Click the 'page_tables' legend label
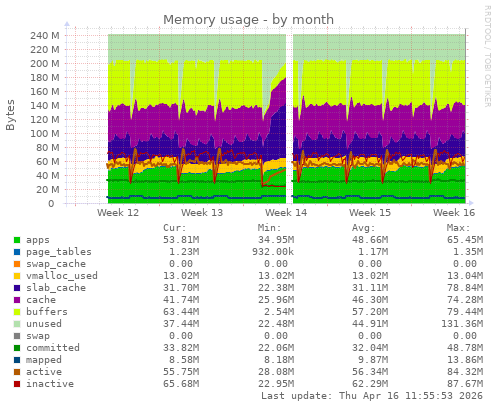Screen dimensions: 497x408 (x=59, y=252)
